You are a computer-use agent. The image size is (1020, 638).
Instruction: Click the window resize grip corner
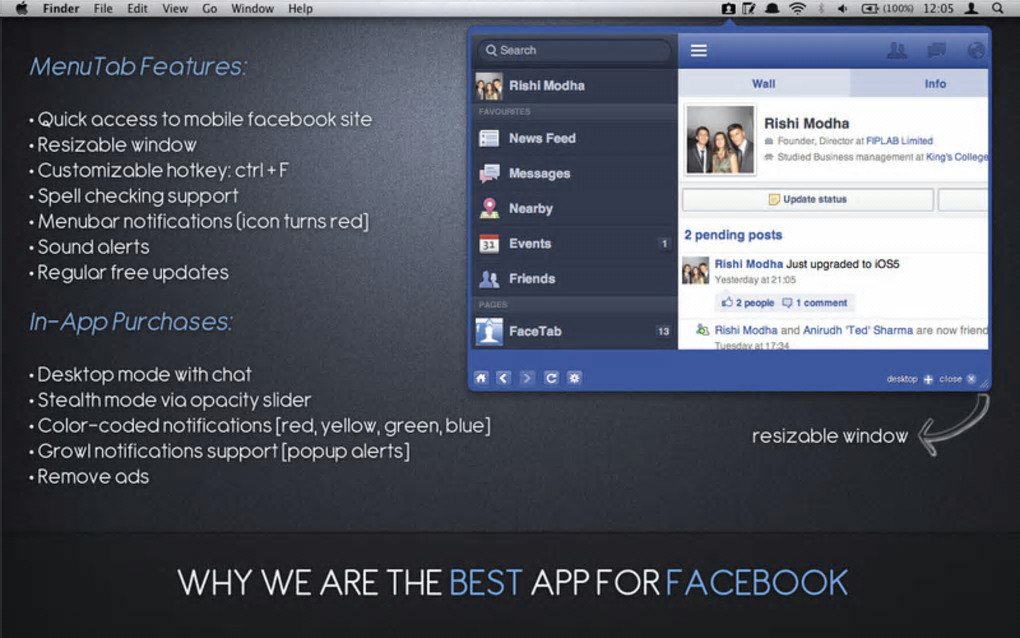984,384
